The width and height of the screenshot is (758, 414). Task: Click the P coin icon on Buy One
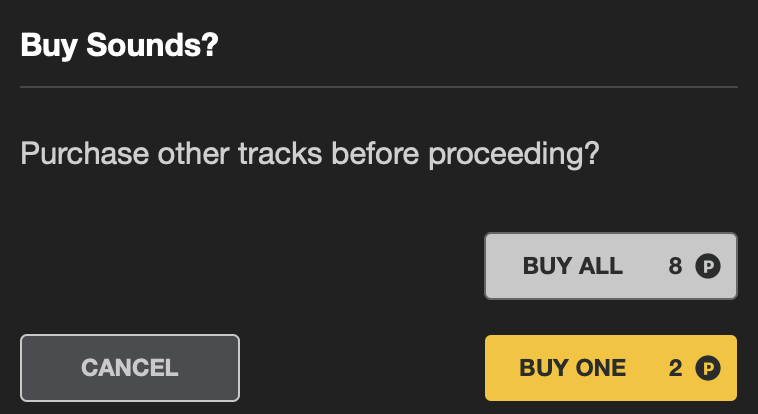(708, 369)
